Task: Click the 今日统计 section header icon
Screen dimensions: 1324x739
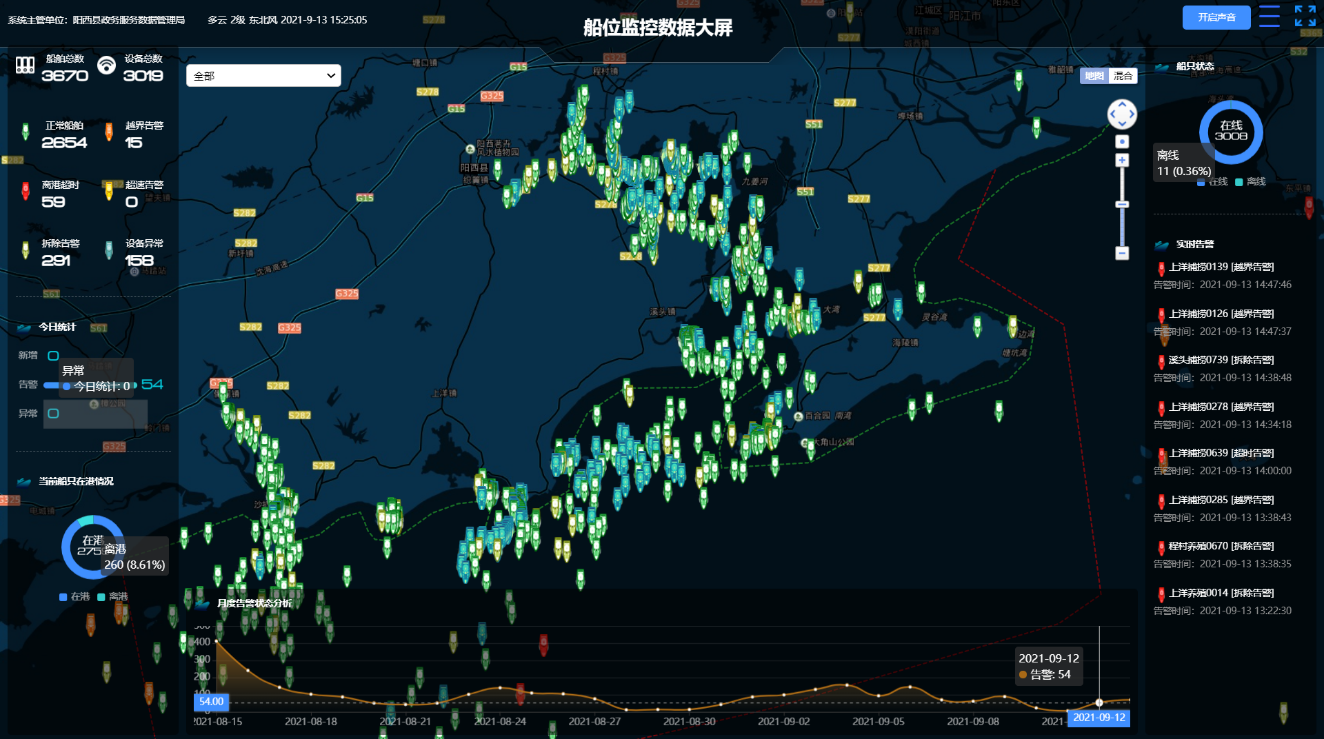Action: 24,327
